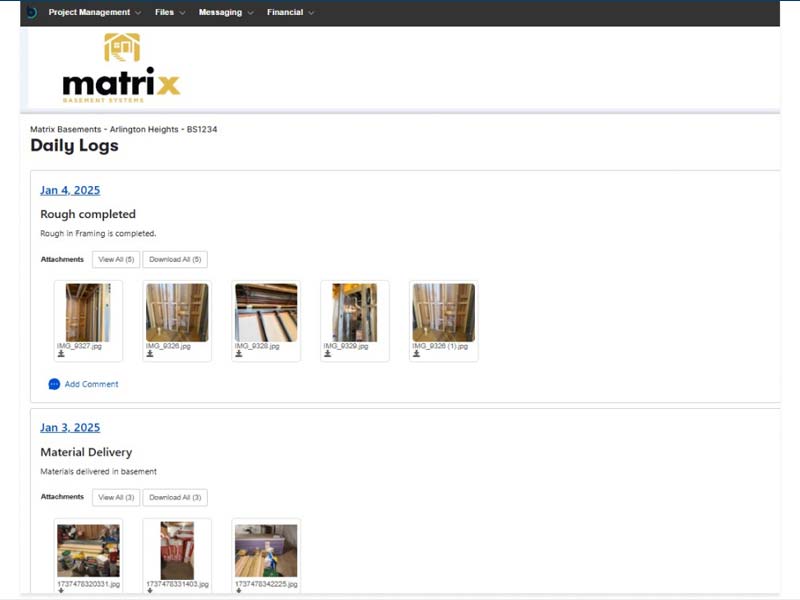Open the Jan 4, 2025 daily log

(x=70, y=190)
